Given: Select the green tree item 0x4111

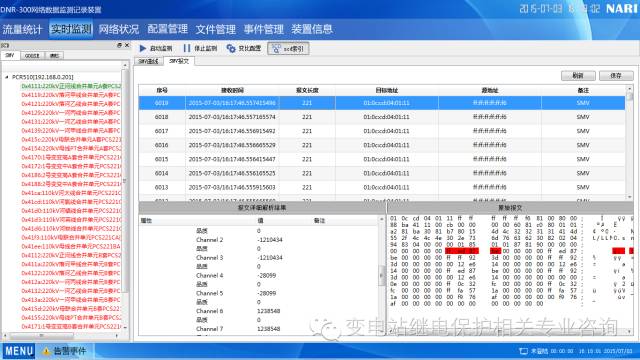Looking at the screenshot, I should point(71,86).
